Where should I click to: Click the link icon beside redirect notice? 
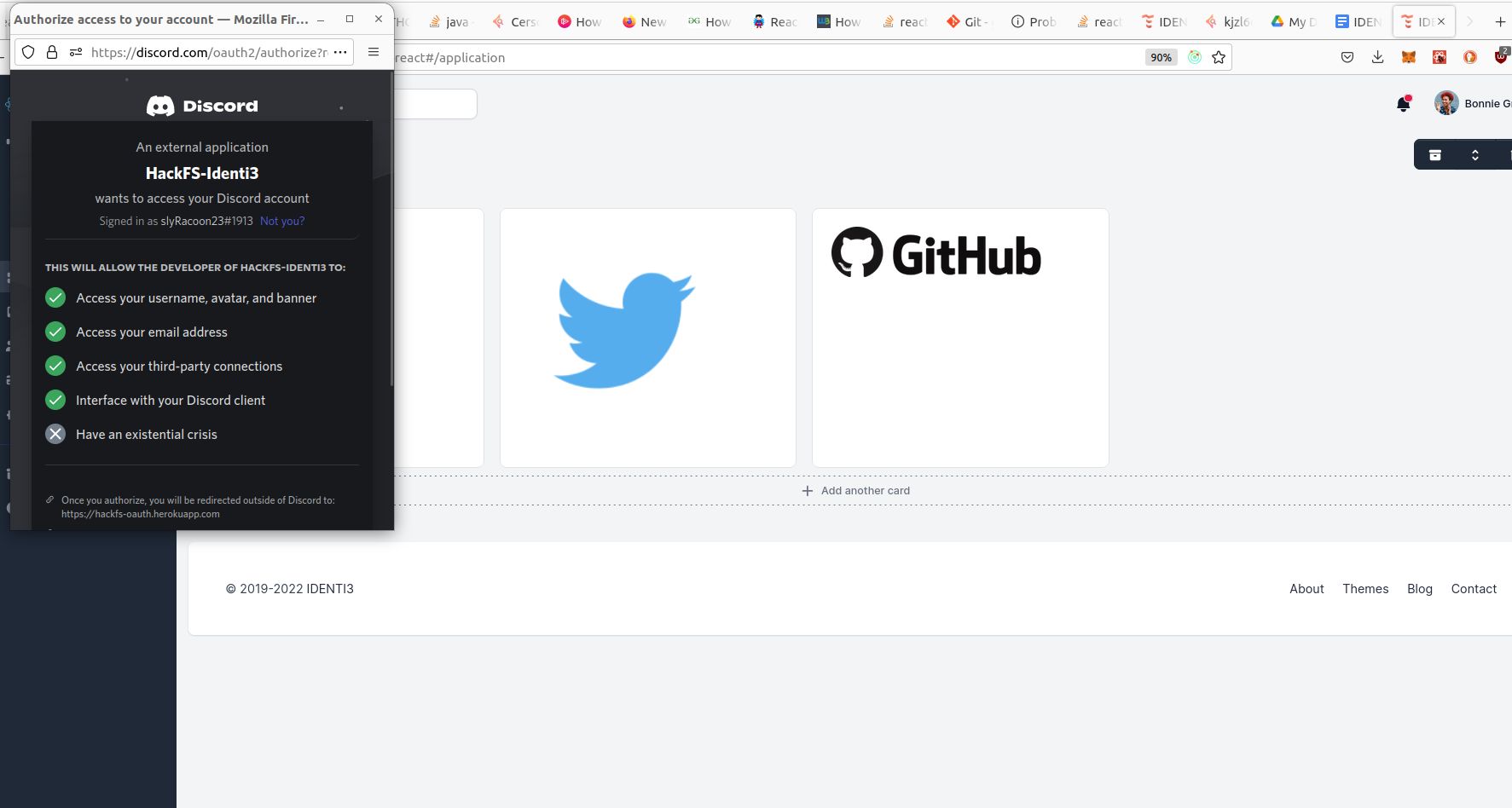click(50, 499)
